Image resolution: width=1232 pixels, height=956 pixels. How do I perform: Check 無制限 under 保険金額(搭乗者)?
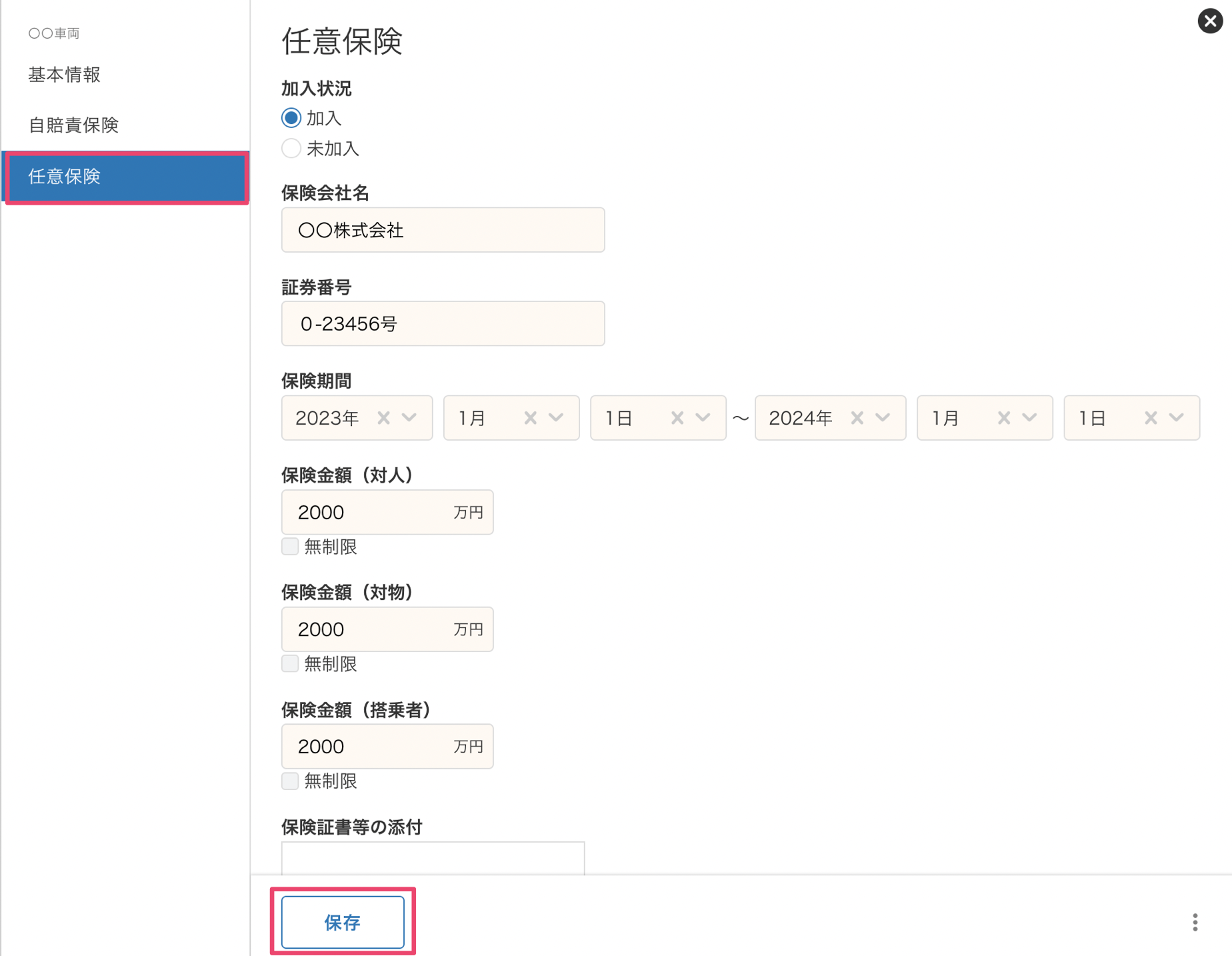[290, 781]
